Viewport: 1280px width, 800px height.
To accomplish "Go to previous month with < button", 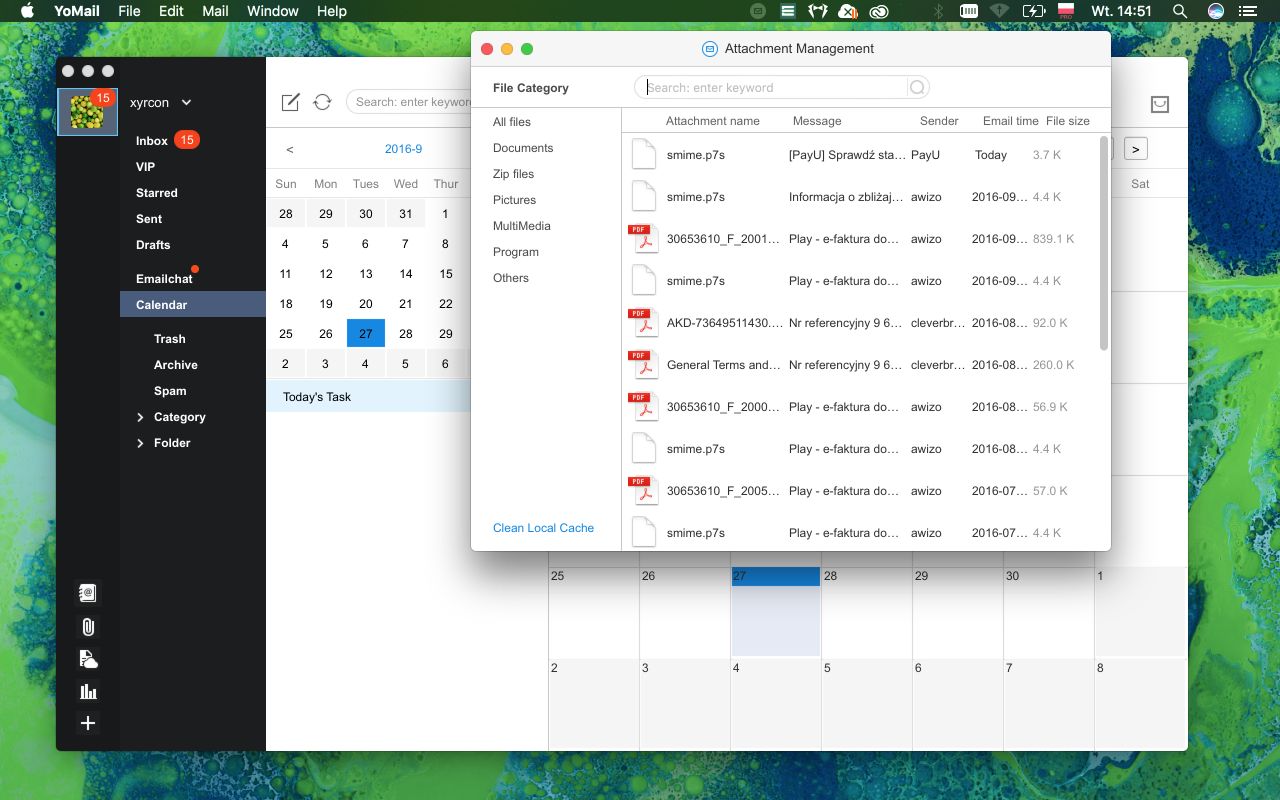I will [x=290, y=149].
